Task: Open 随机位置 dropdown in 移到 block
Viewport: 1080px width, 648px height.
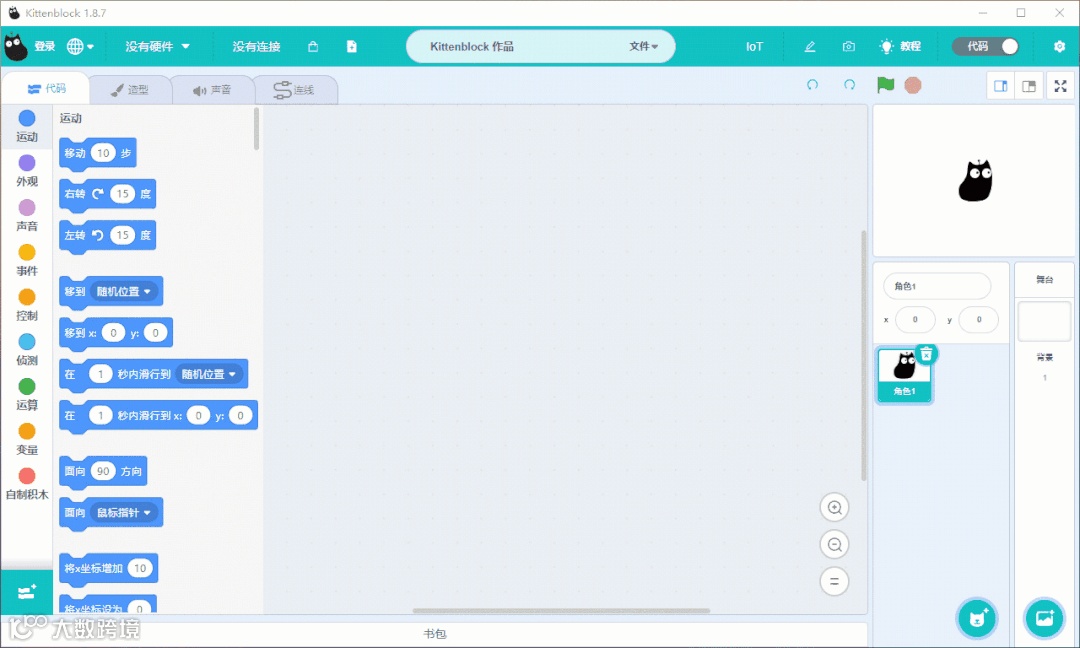Action: (x=124, y=291)
